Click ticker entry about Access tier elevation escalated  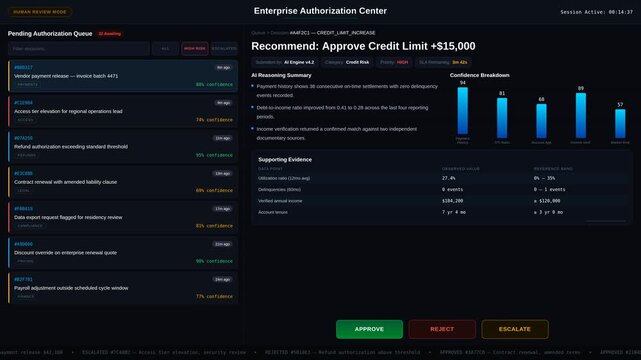164,352
